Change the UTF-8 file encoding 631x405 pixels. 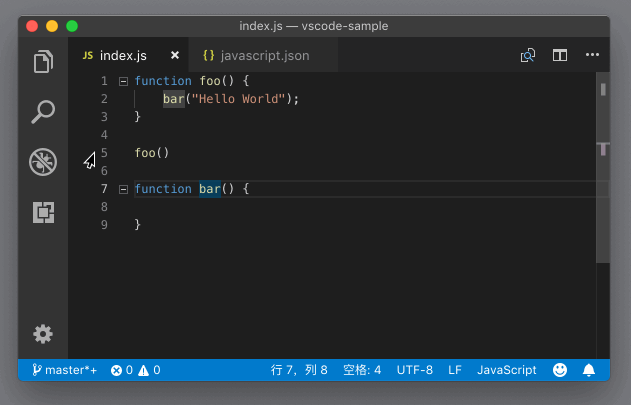coord(414,370)
